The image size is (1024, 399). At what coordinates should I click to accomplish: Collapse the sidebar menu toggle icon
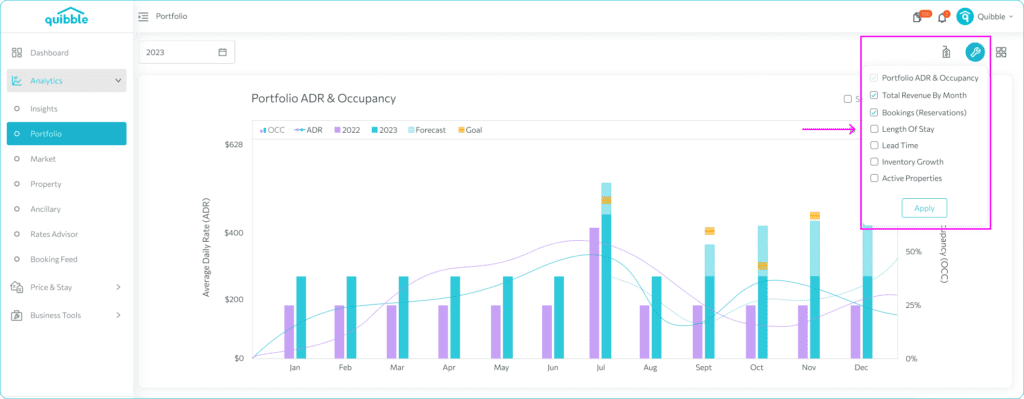(143, 16)
